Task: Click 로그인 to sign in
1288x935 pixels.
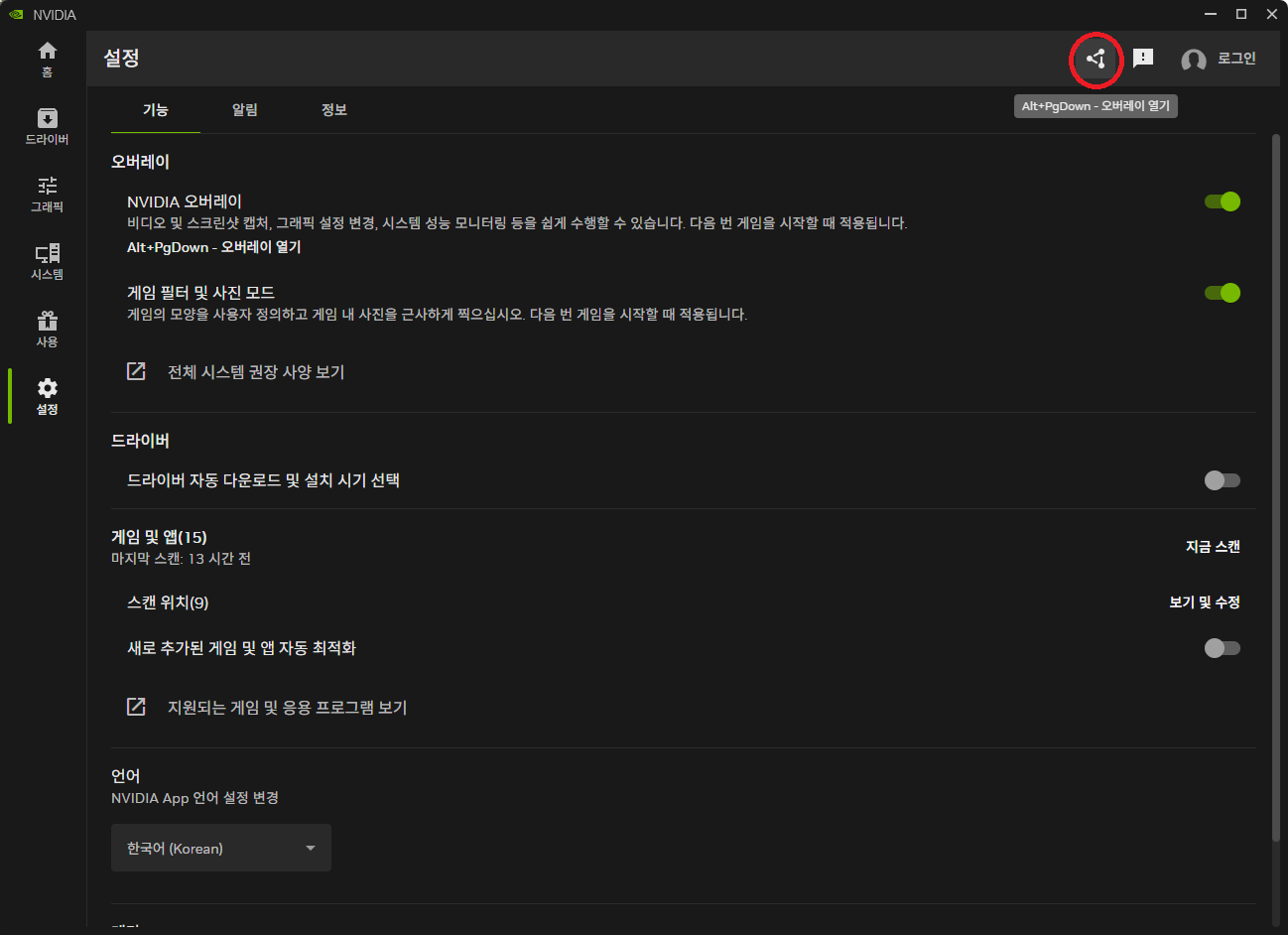Action: [1237, 59]
